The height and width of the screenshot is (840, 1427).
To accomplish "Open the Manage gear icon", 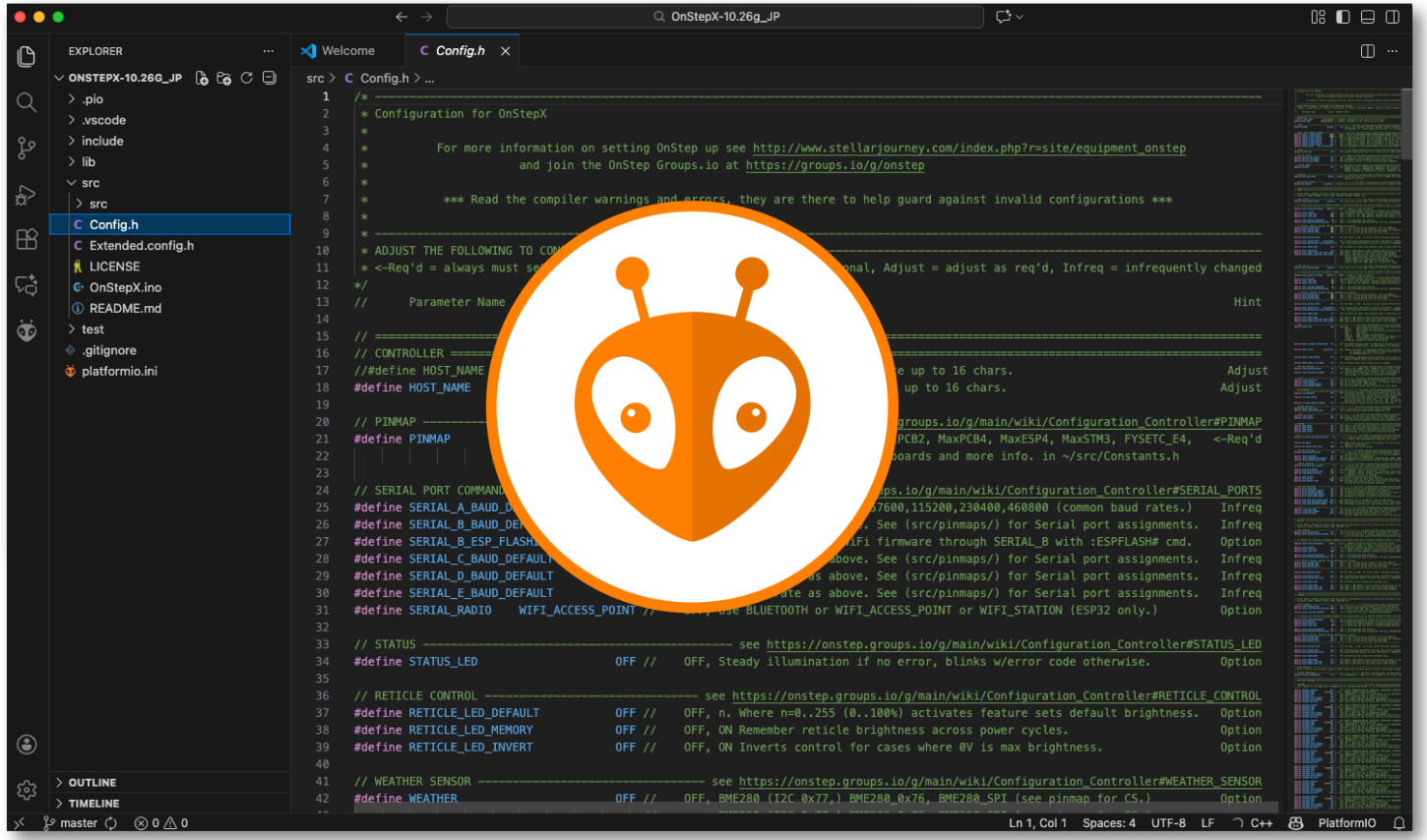I will [27, 790].
